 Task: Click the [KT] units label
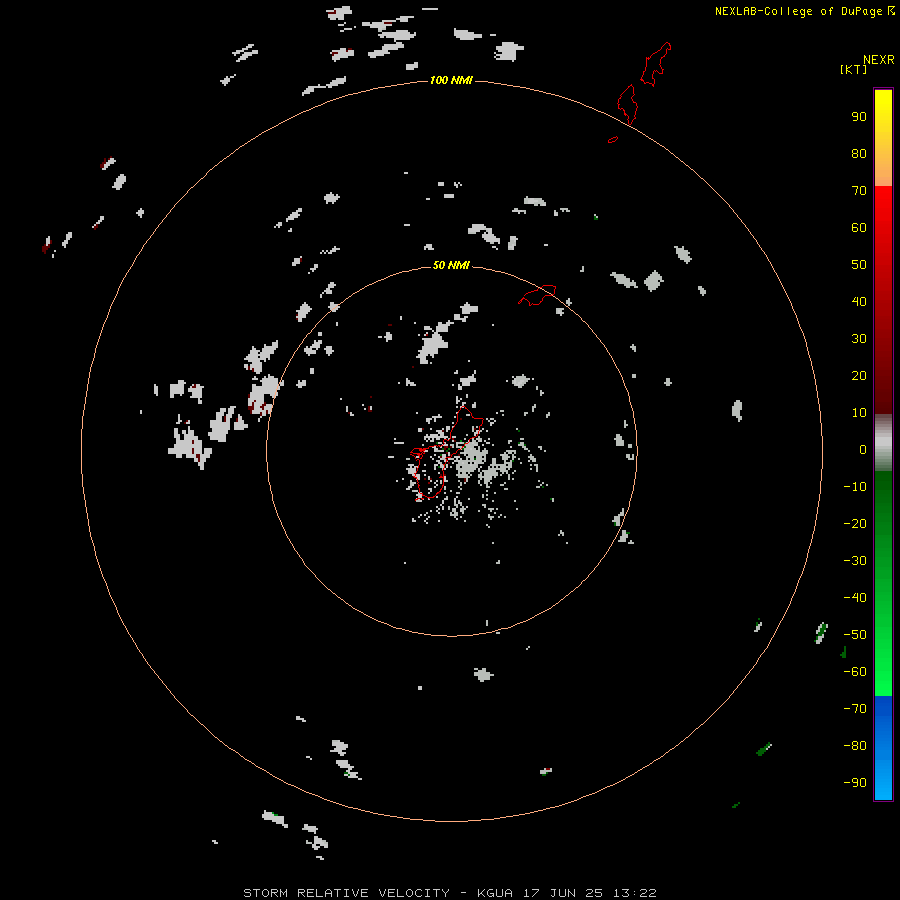(x=853, y=69)
